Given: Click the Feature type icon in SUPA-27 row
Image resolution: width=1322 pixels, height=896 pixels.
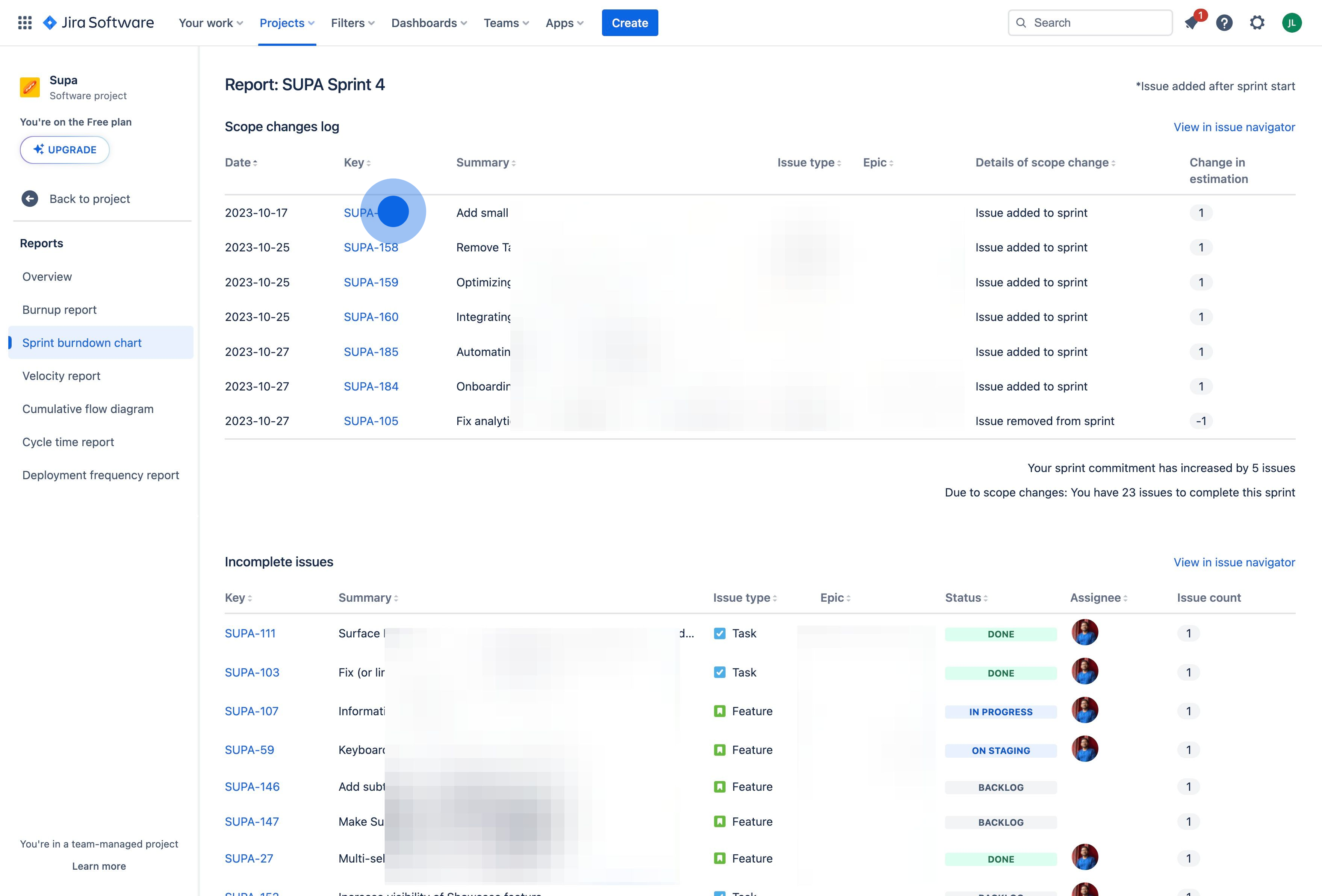Looking at the screenshot, I should click(x=720, y=858).
